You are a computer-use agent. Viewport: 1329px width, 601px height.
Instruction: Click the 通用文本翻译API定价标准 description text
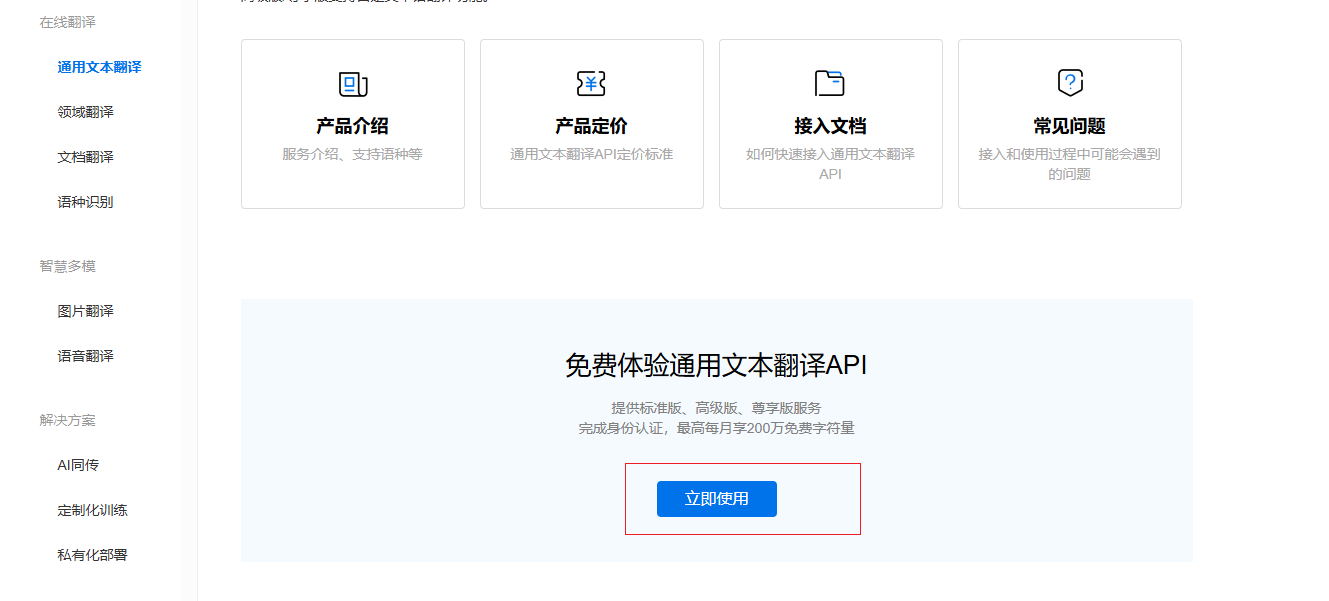(x=591, y=154)
